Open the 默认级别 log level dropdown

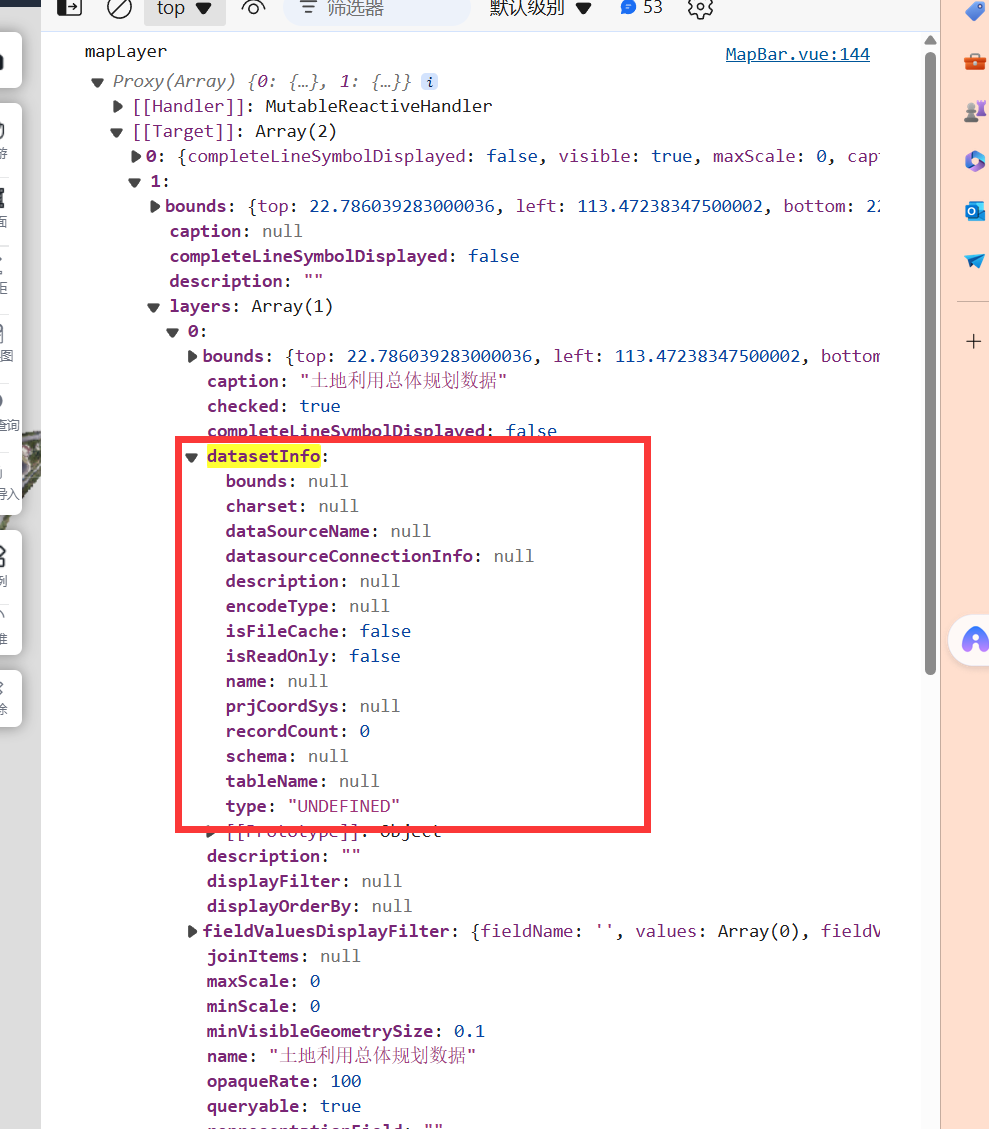(x=541, y=9)
